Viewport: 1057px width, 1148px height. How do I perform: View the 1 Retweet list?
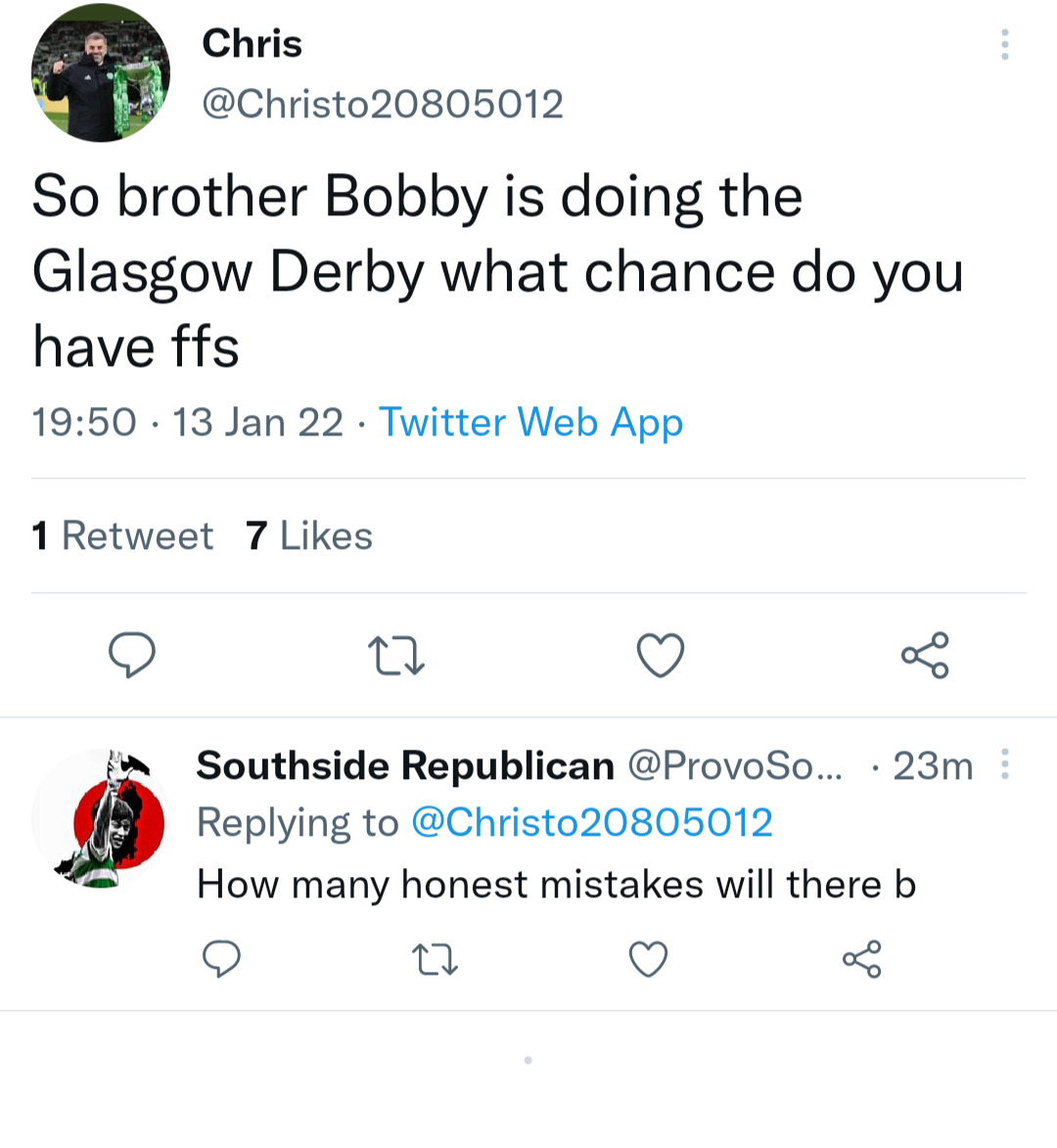(122, 536)
